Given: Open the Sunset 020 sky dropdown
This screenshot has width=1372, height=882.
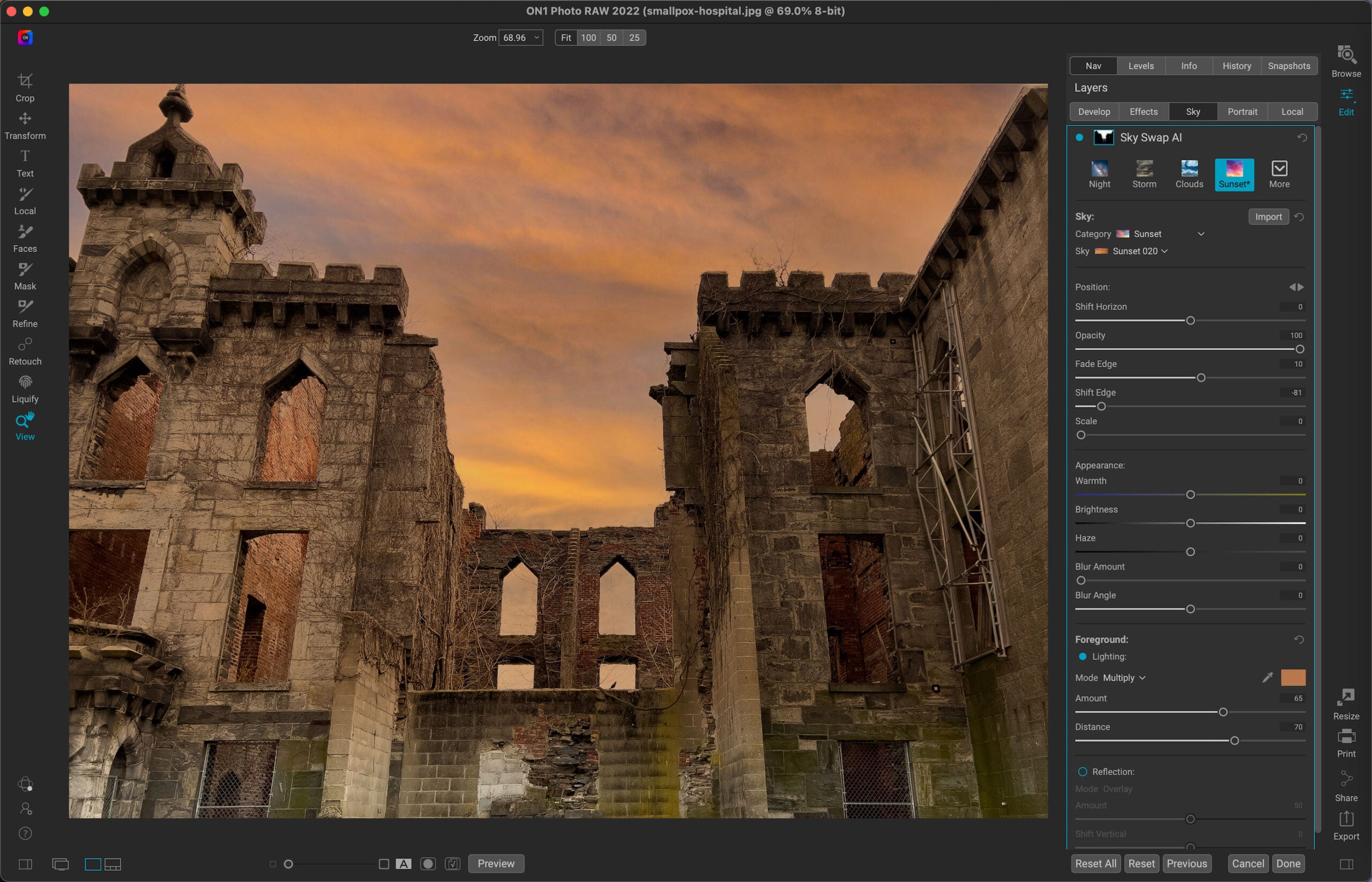Looking at the screenshot, I should 1131,251.
